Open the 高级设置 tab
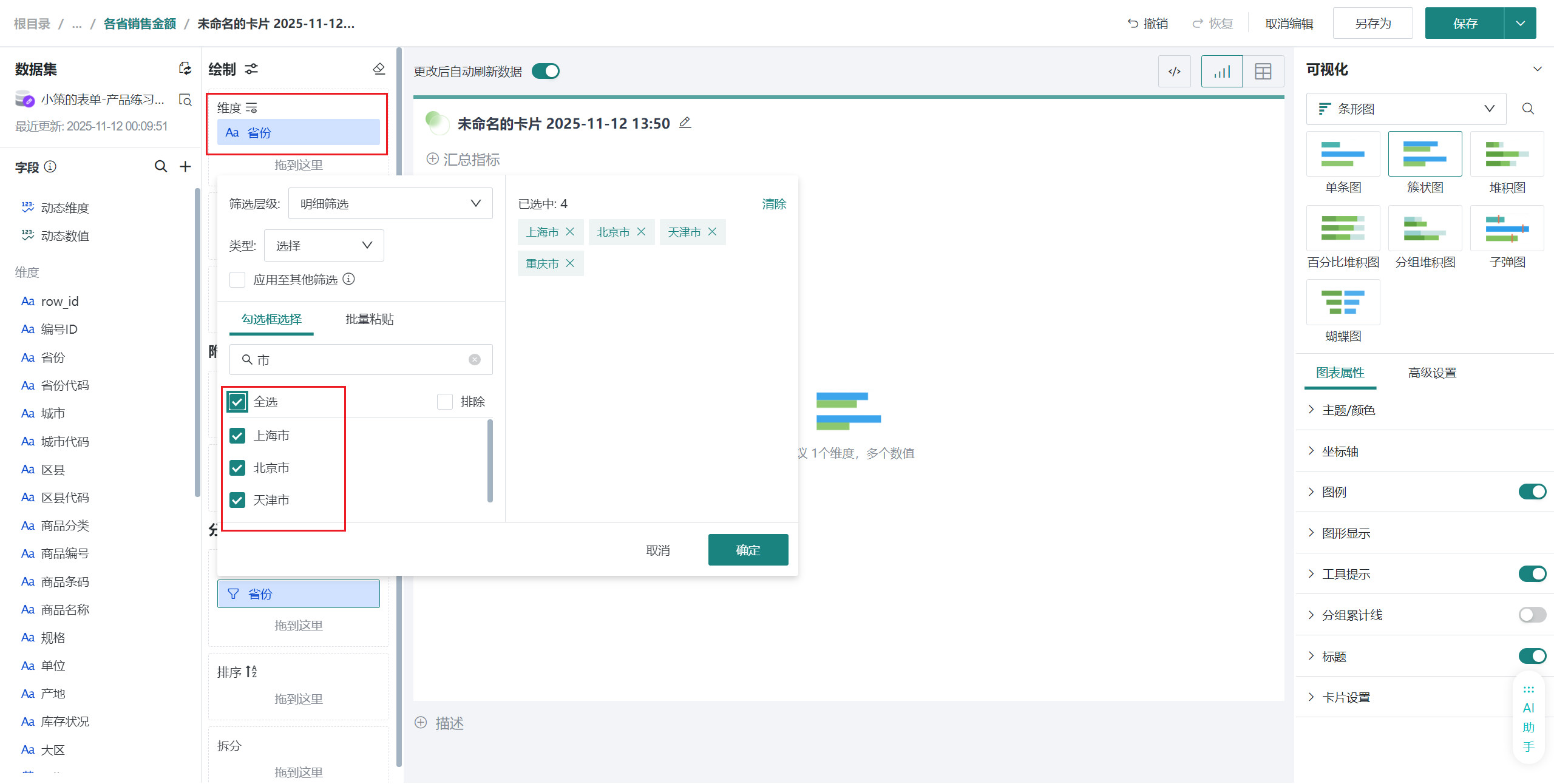The height and width of the screenshot is (784, 1554). click(1431, 373)
